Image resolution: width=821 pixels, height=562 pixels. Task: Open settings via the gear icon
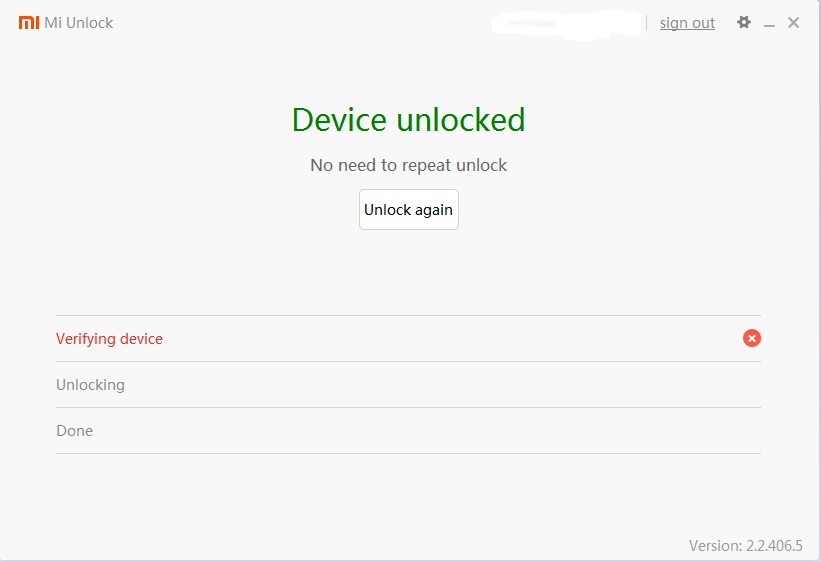[x=743, y=22]
